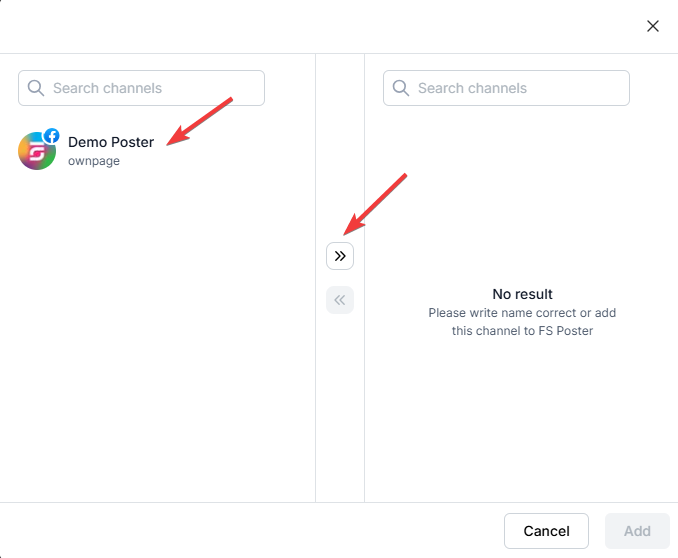Click the ownpage label under Demo Poster
Screen dimensions: 678x558
pyautogui.click(x=94, y=161)
